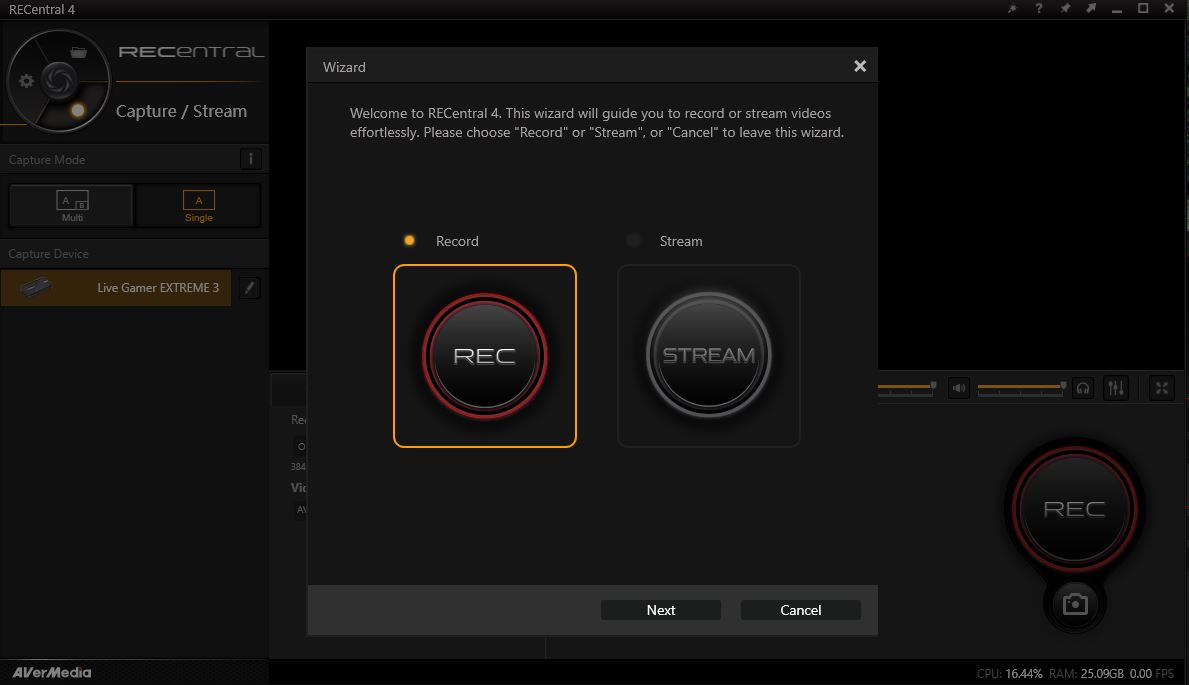1189x685 pixels.
Task: Click the CPU usage 16.44% readout
Action: tap(1009, 674)
